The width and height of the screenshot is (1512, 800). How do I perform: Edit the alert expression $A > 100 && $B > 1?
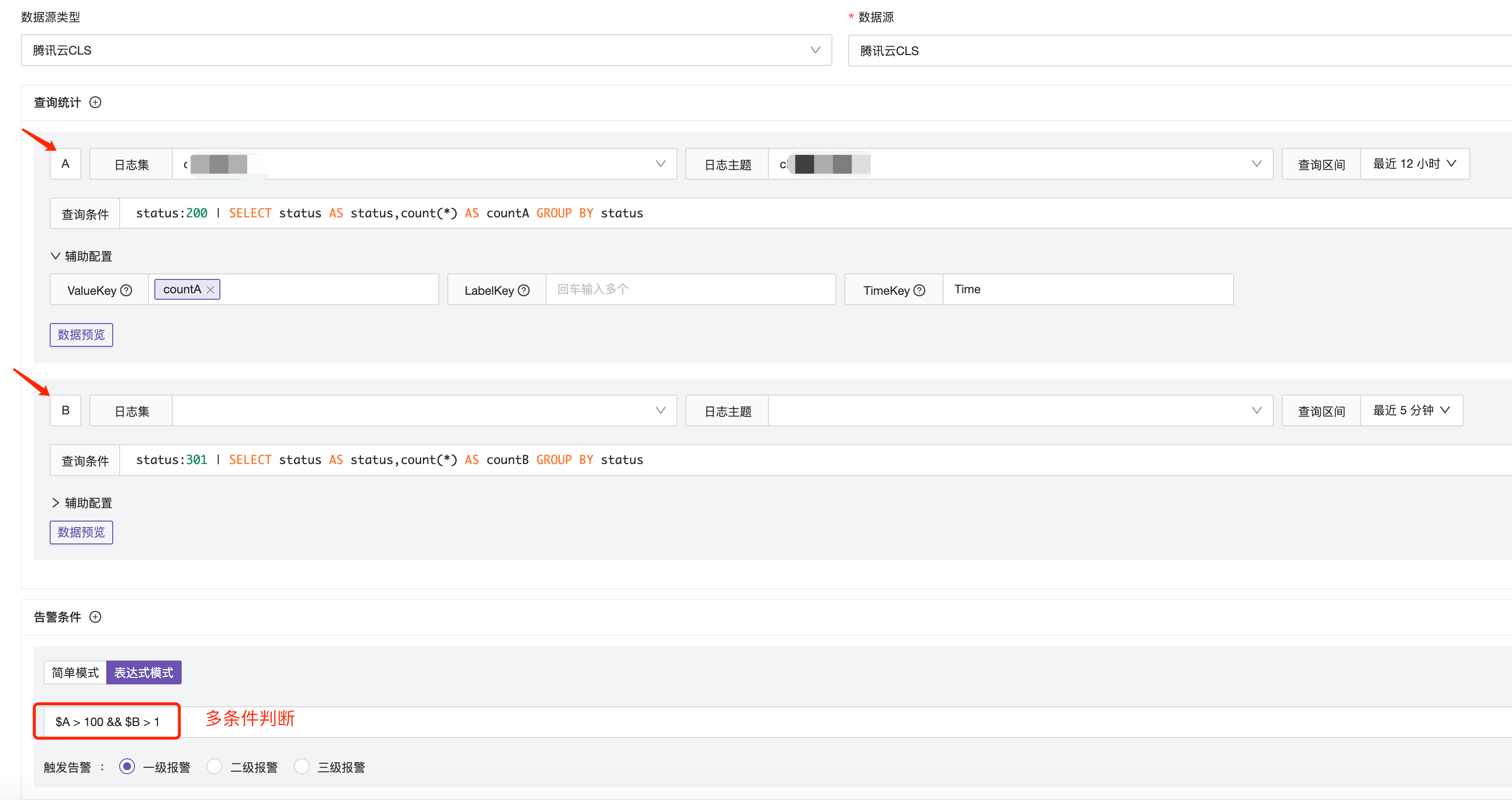pyautogui.click(x=778, y=722)
